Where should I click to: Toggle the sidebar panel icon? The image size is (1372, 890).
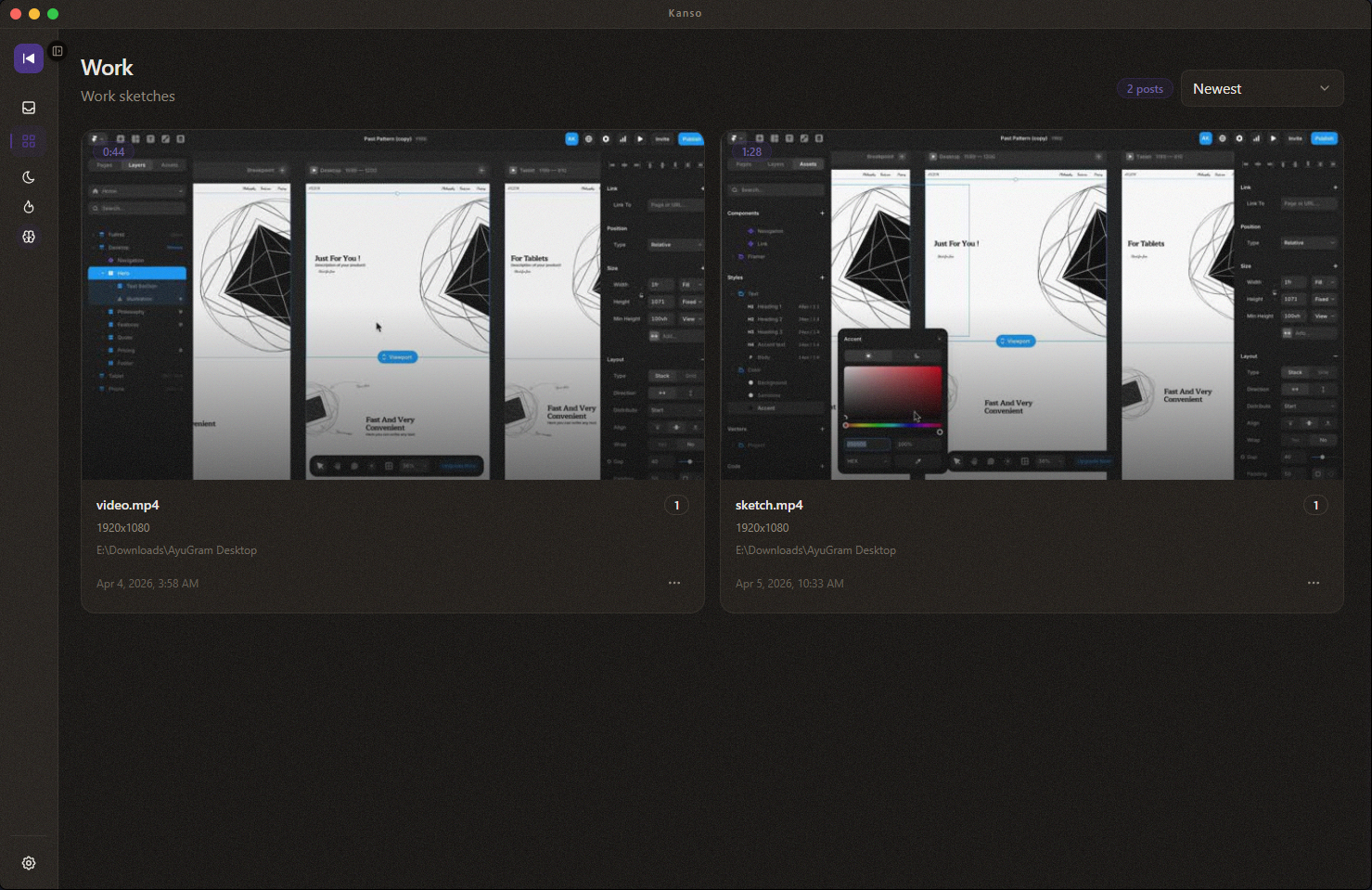58,51
